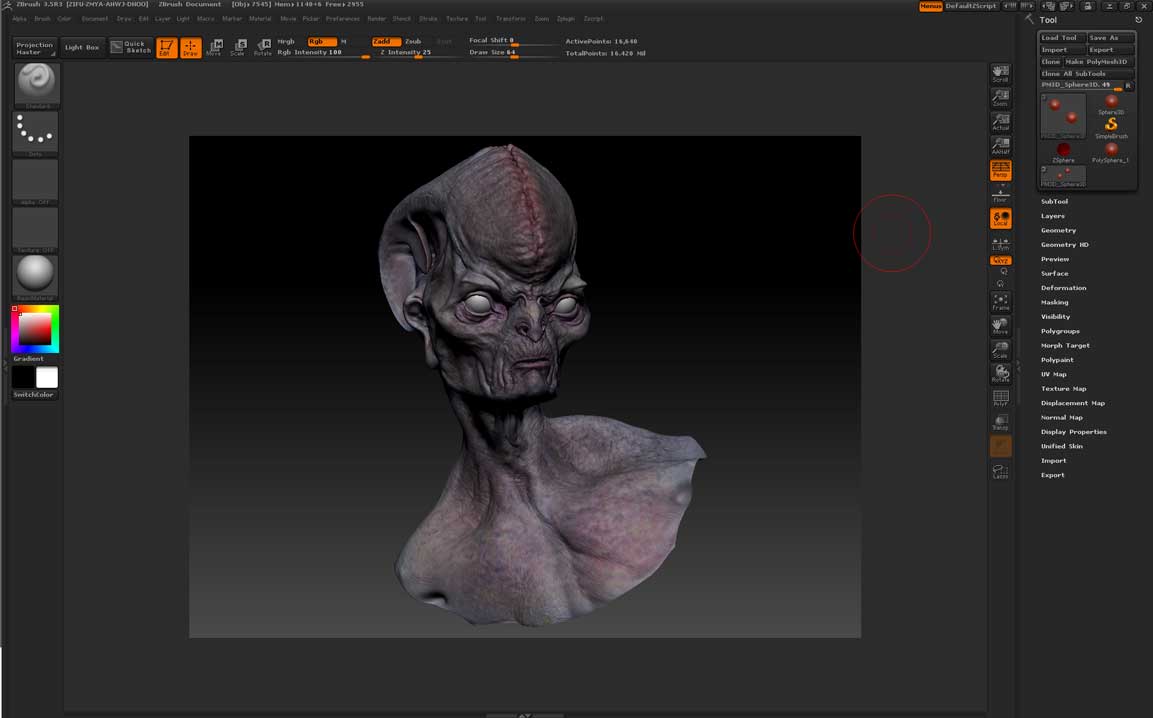The width and height of the screenshot is (1153, 718).
Task: Click the Rotate icon in right shelf
Action: click(1001, 374)
